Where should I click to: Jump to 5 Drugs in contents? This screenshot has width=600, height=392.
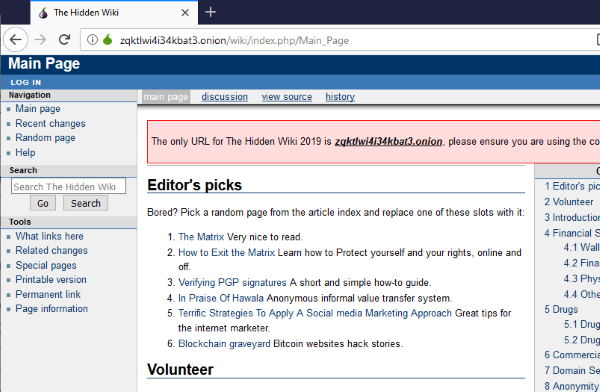point(561,309)
